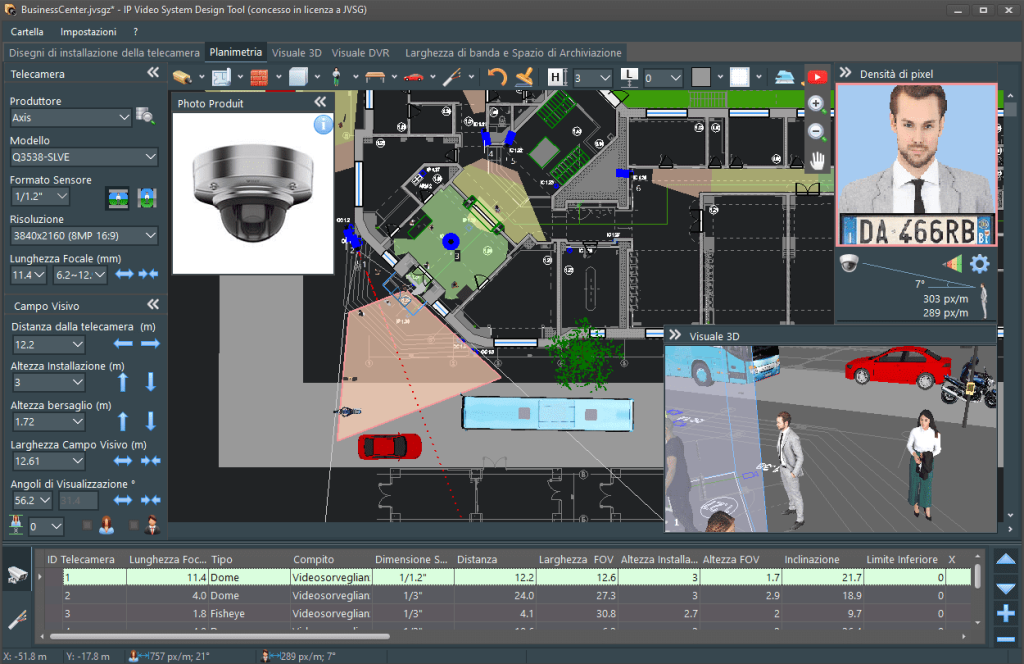Click the camera database search icon
Viewport: 1024px width, 664px height.
[146, 117]
